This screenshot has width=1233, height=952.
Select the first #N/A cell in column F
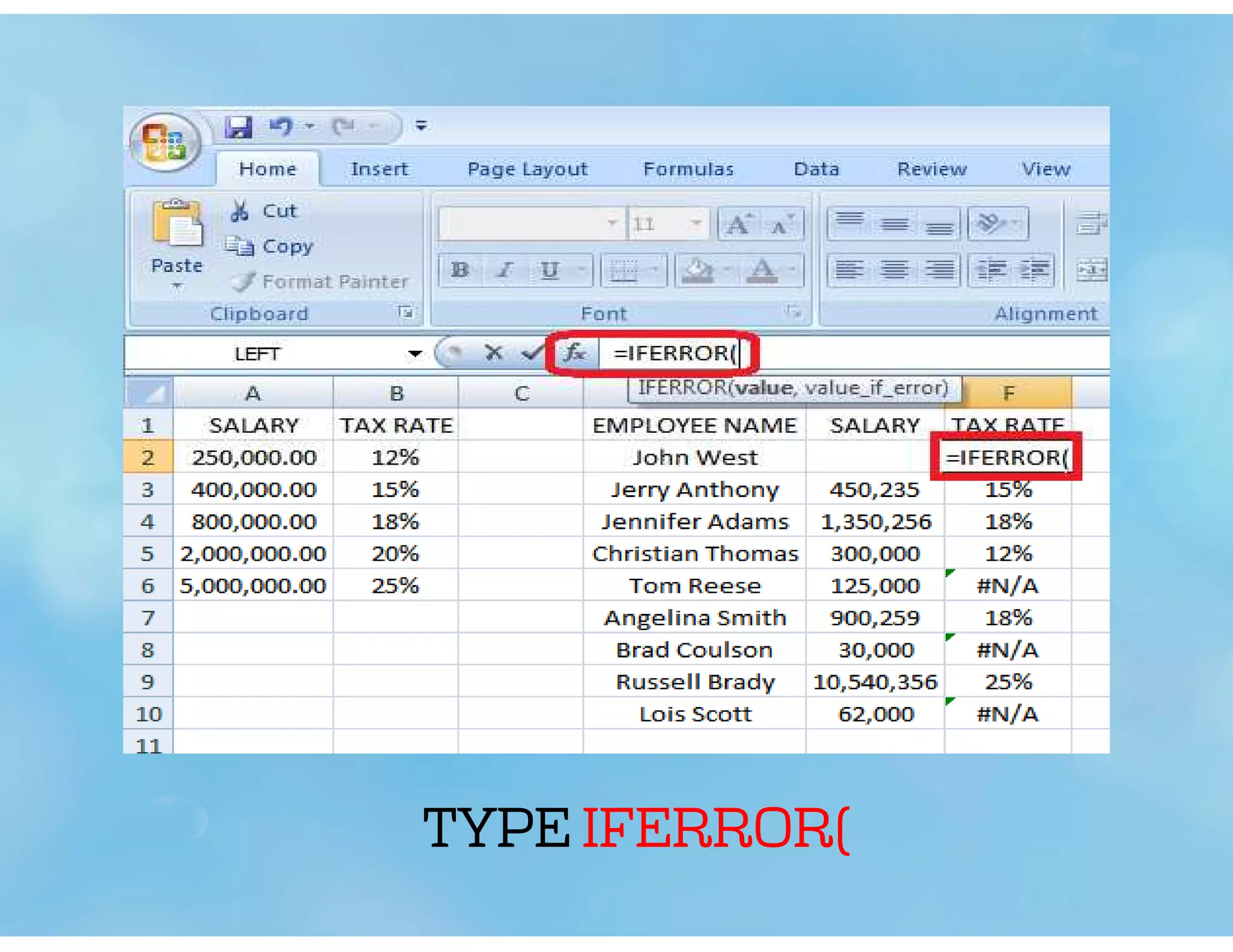click(1007, 586)
